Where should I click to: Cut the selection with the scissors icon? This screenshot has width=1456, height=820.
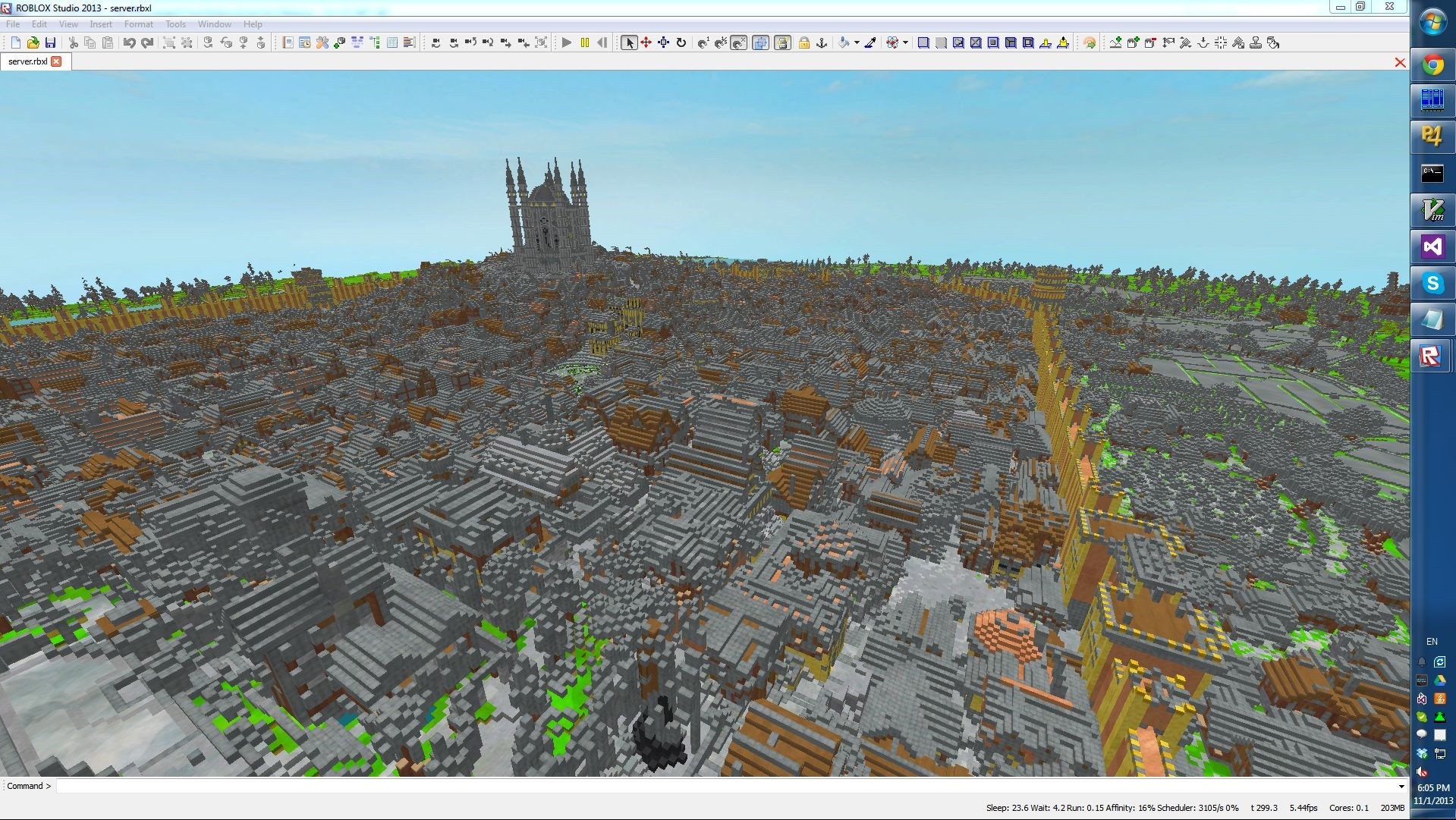tap(74, 43)
